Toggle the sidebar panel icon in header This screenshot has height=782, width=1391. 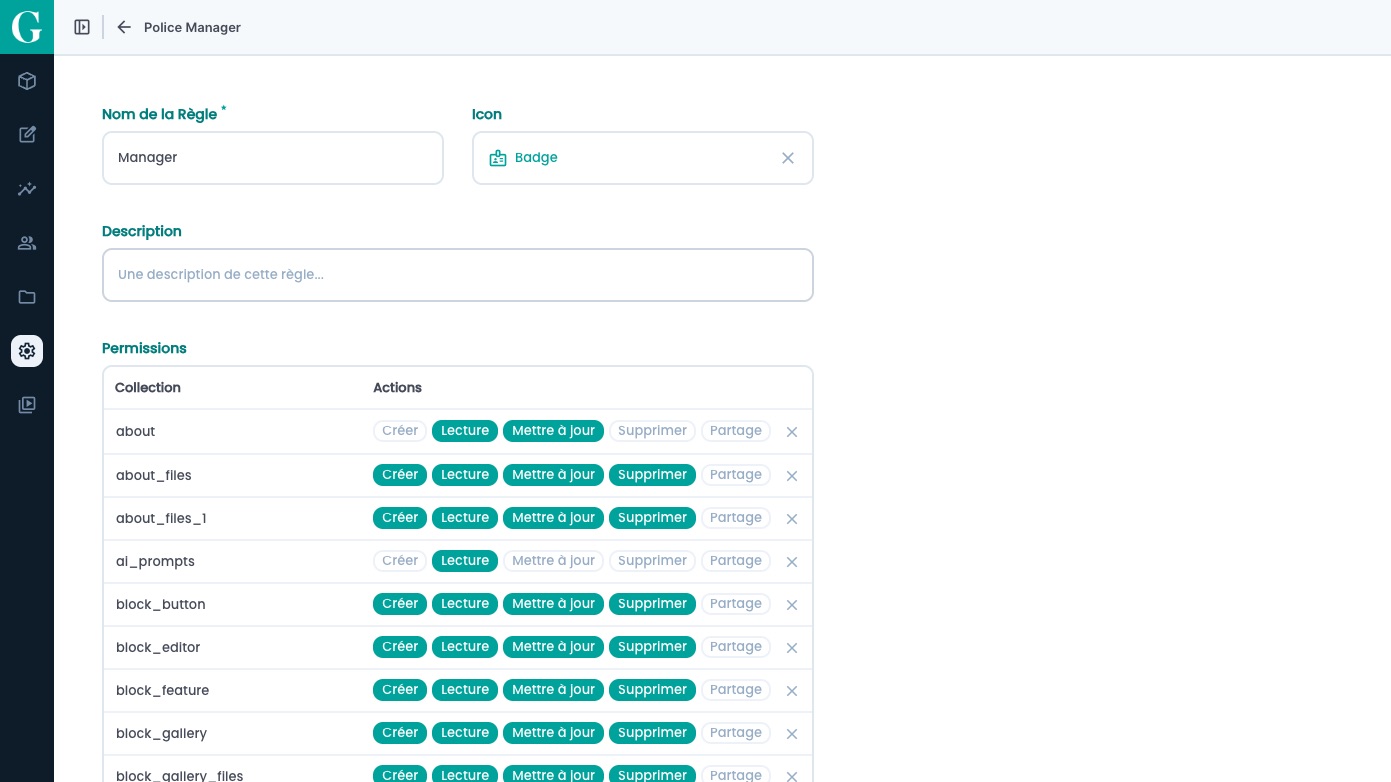point(82,27)
